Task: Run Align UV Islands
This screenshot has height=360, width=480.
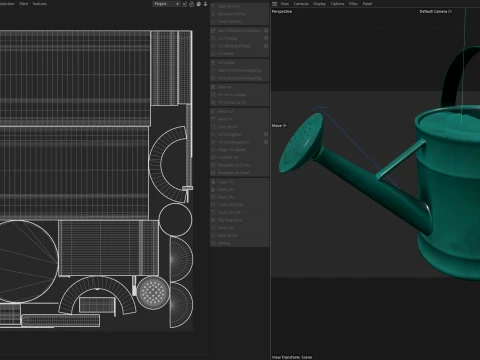Action: tap(239, 150)
